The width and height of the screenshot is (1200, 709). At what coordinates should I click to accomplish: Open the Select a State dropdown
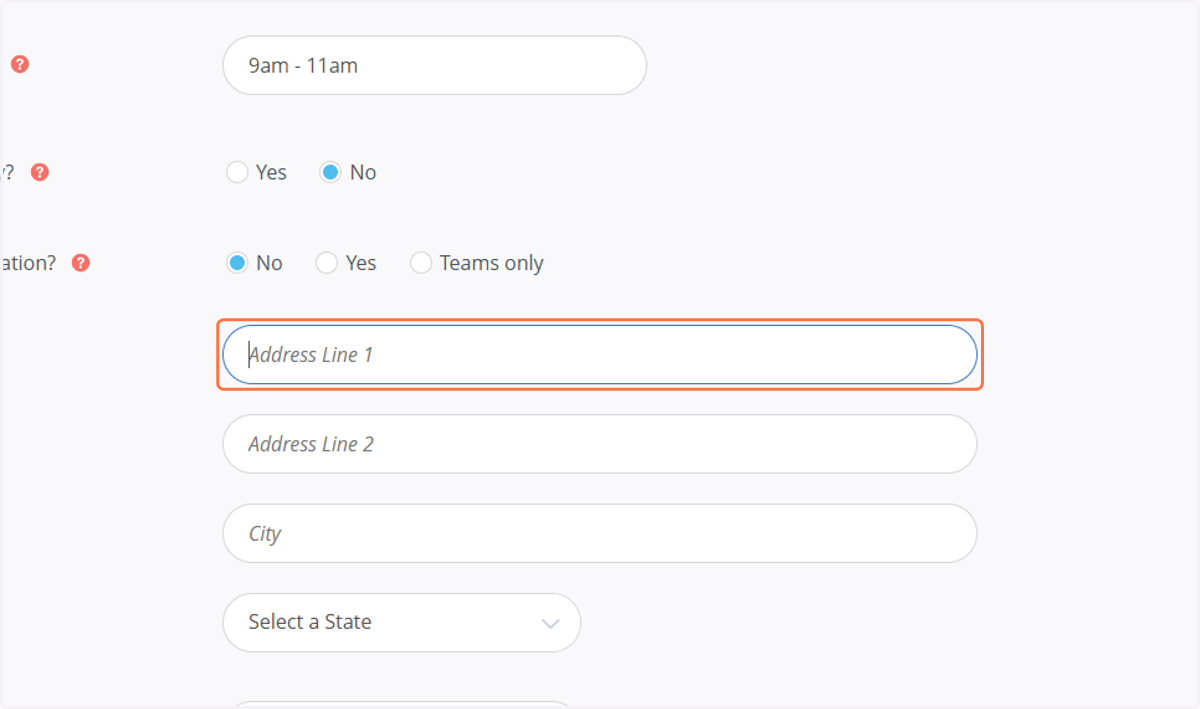[x=401, y=622]
